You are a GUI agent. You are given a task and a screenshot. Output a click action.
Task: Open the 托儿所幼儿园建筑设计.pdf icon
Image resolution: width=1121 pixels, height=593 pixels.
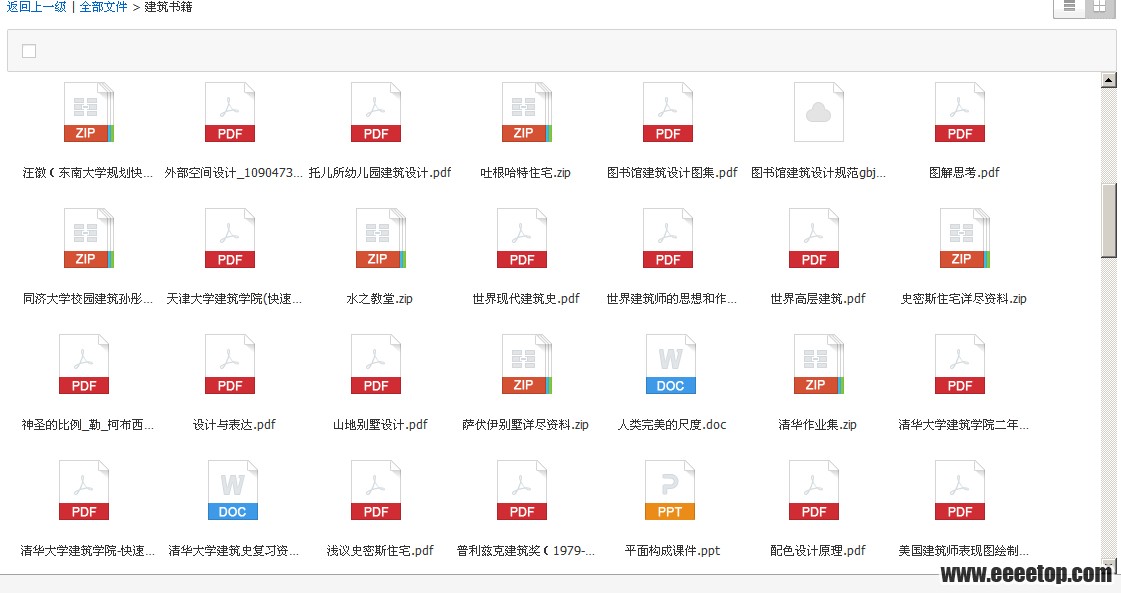pyautogui.click(x=375, y=112)
